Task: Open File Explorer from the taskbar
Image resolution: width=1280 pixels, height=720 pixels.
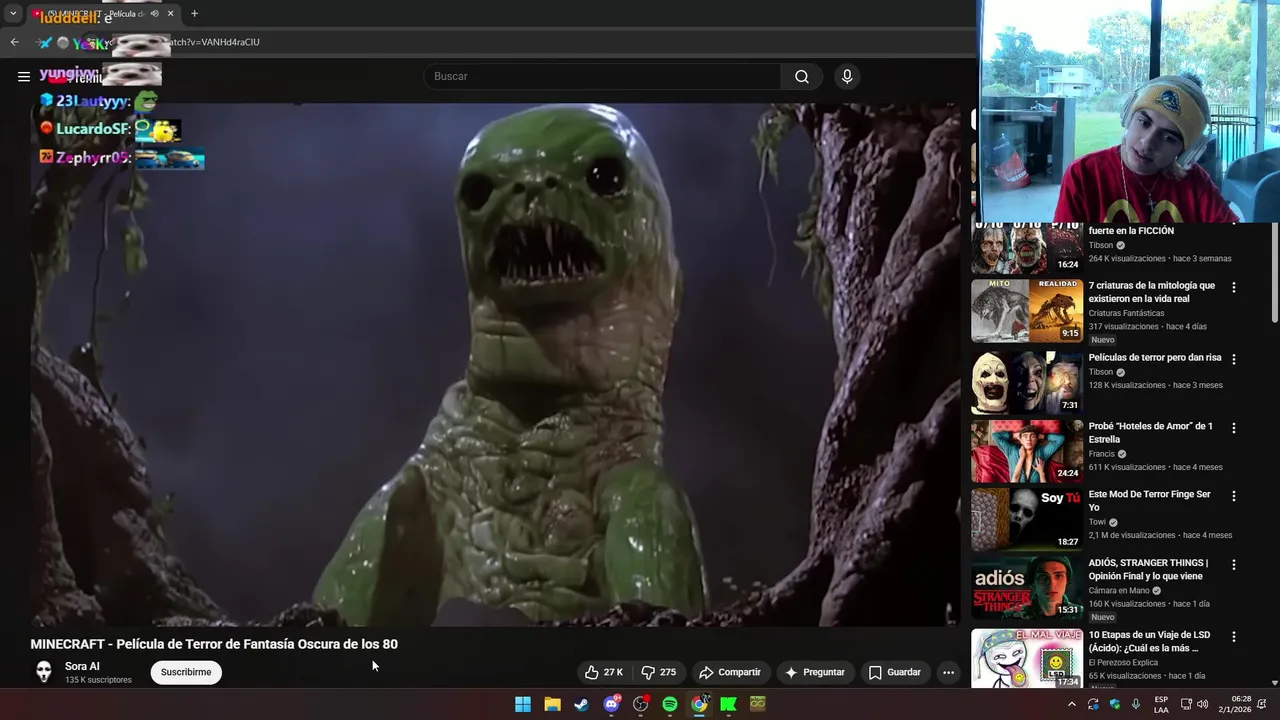Action: click(552, 704)
